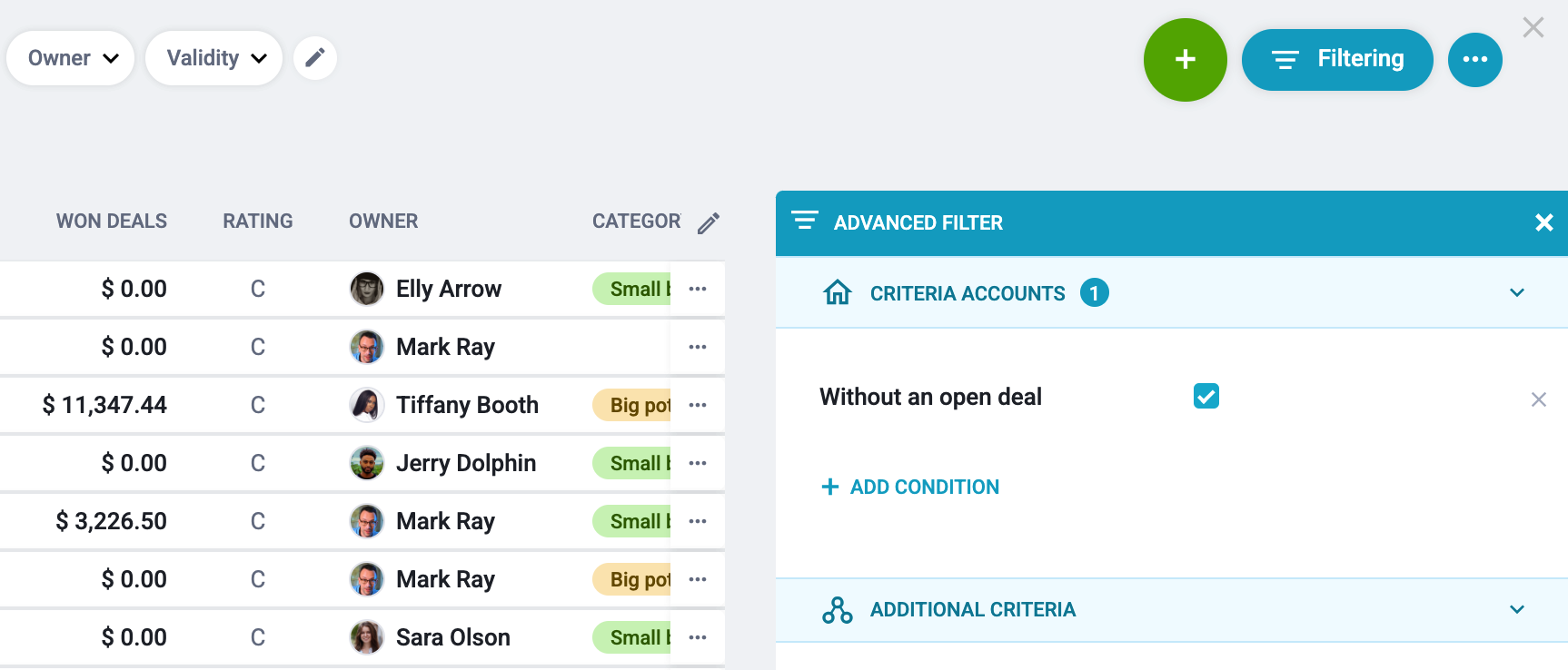Click the green plus add button

1185,60
